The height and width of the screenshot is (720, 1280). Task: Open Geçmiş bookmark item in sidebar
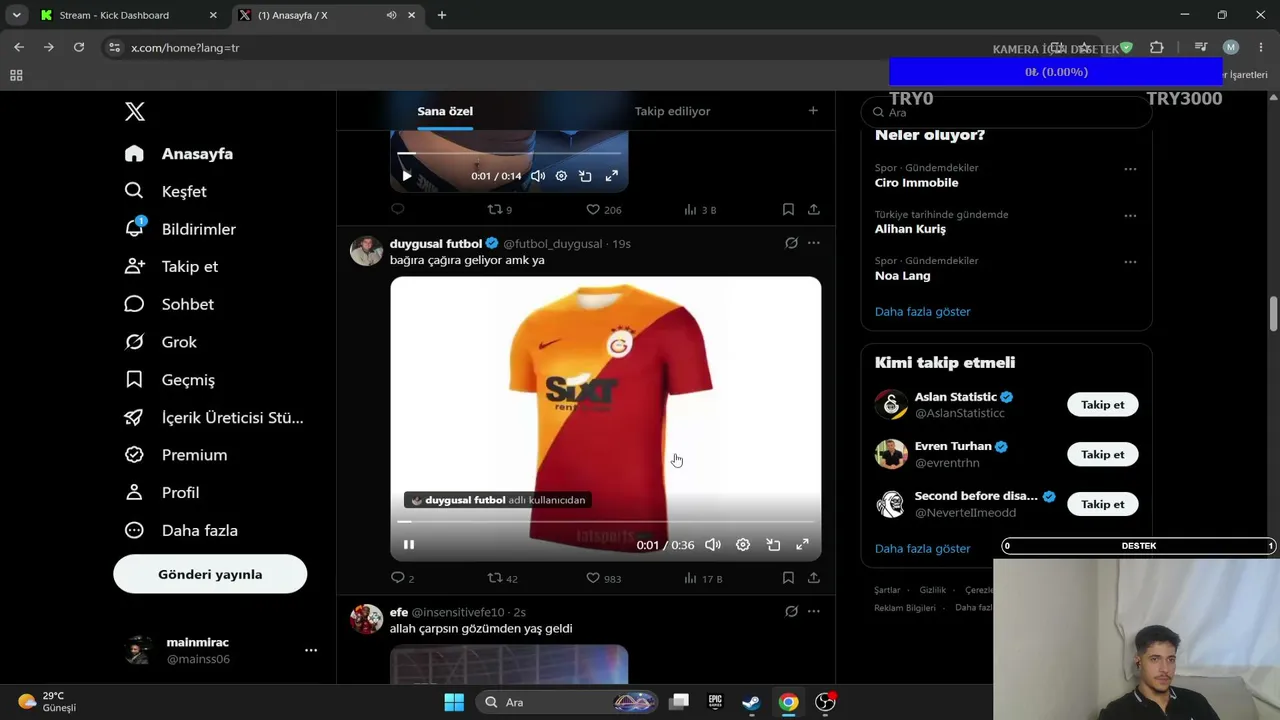[169, 380]
